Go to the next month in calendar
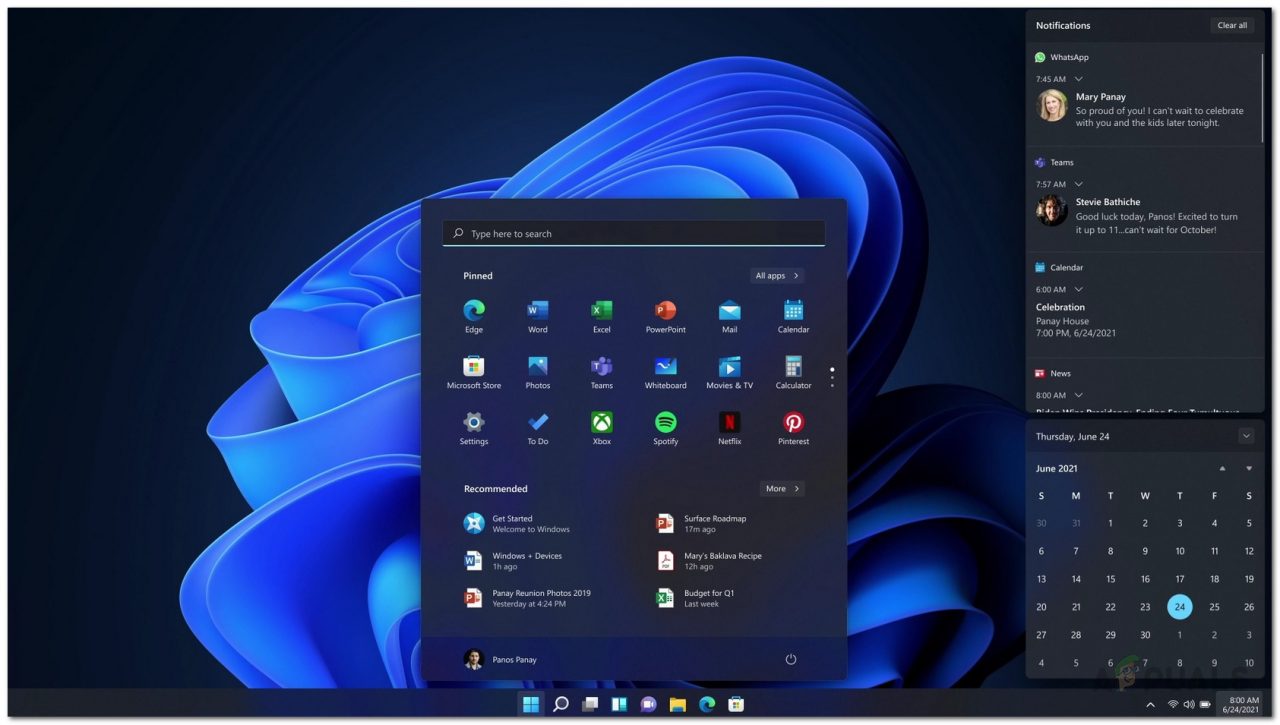Screen dimensions: 1280x725 tap(1248, 468)
